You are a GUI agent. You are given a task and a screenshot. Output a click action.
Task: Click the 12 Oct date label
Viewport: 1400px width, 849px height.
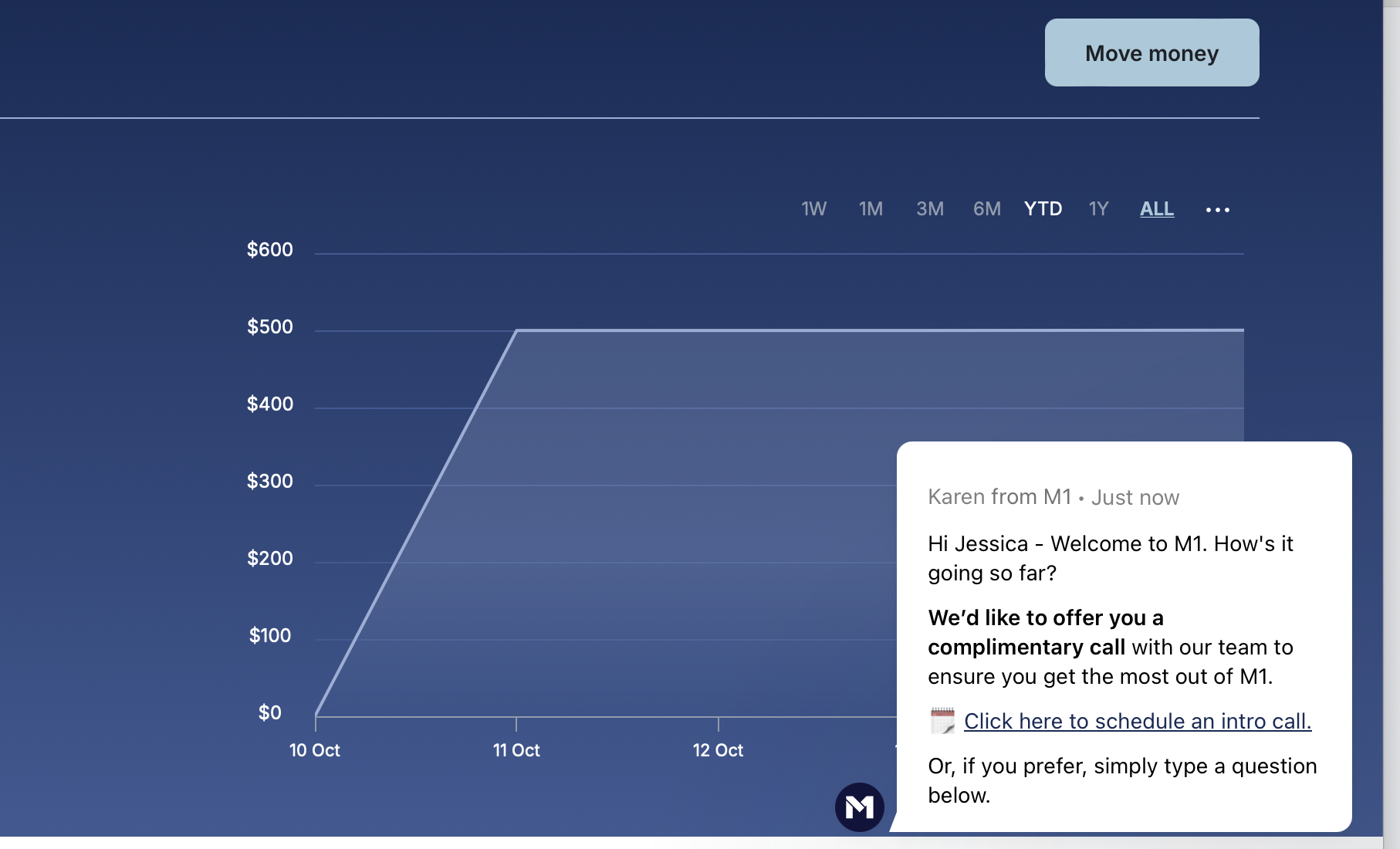(x=718, y=750)
